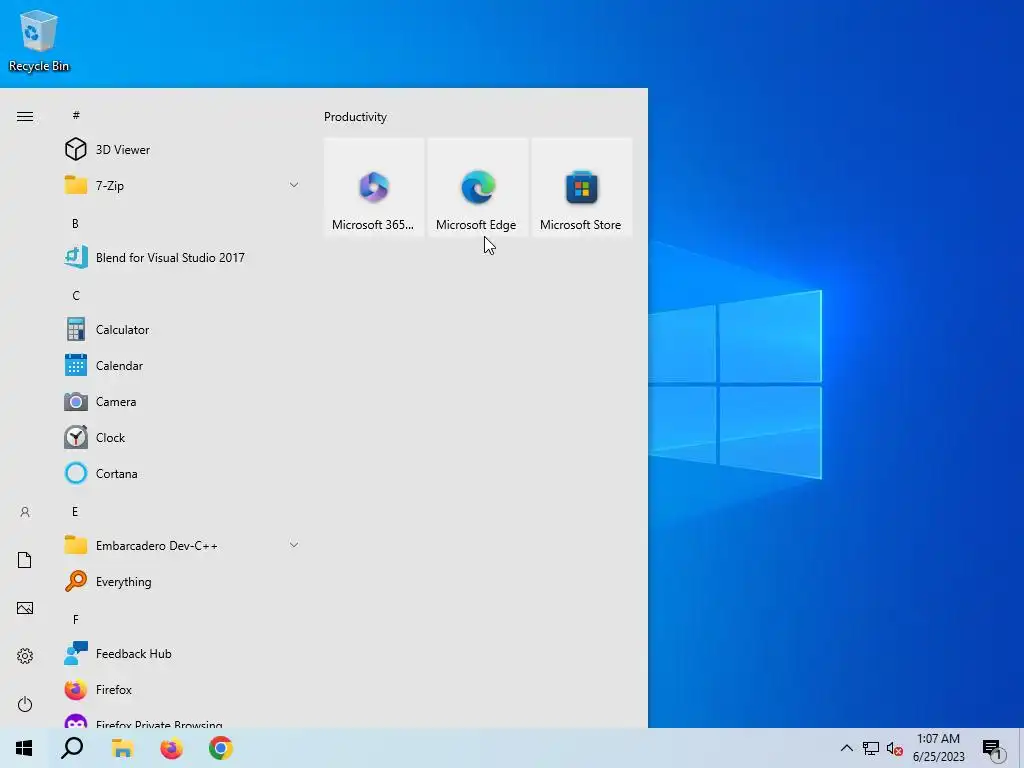
Task: Open the Pictures shortcut in the Start sidebar
Action: point(25,608)
